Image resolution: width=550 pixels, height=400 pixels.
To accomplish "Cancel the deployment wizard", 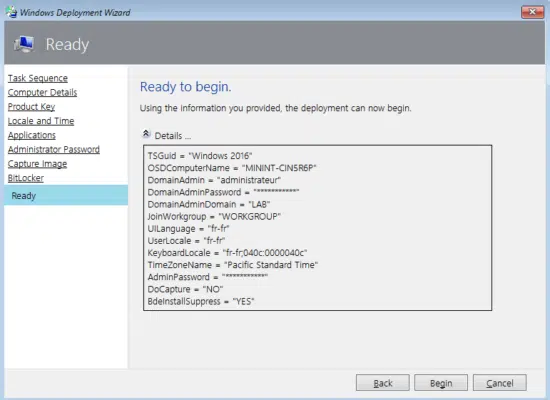I will tap(499, 383).
